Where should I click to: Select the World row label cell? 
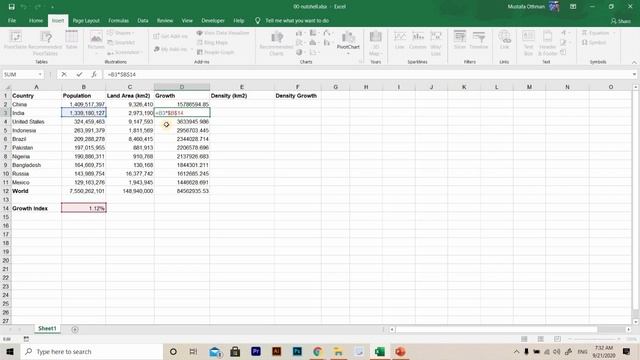[x=36, y=191]
